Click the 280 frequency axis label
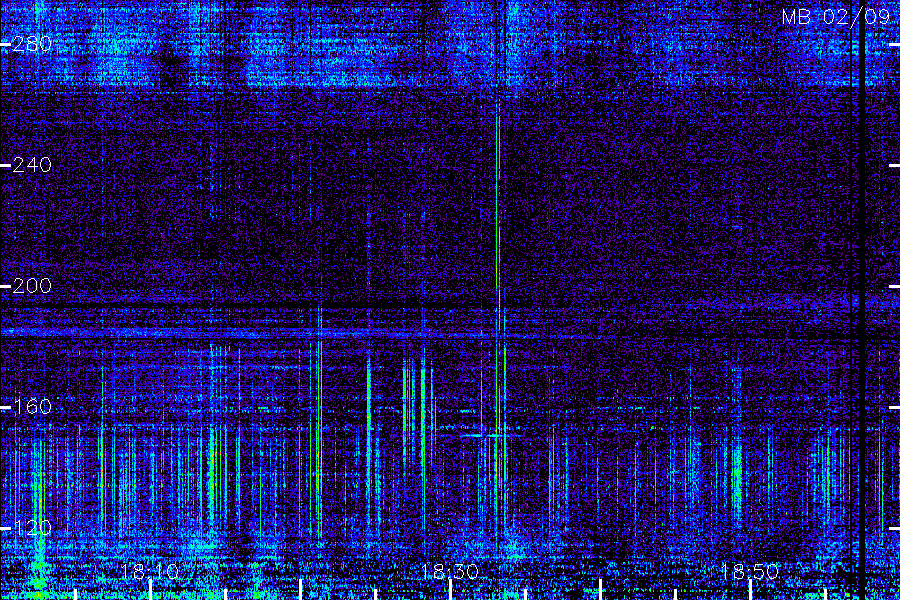The image size is (900, 600). click(32, 44)
